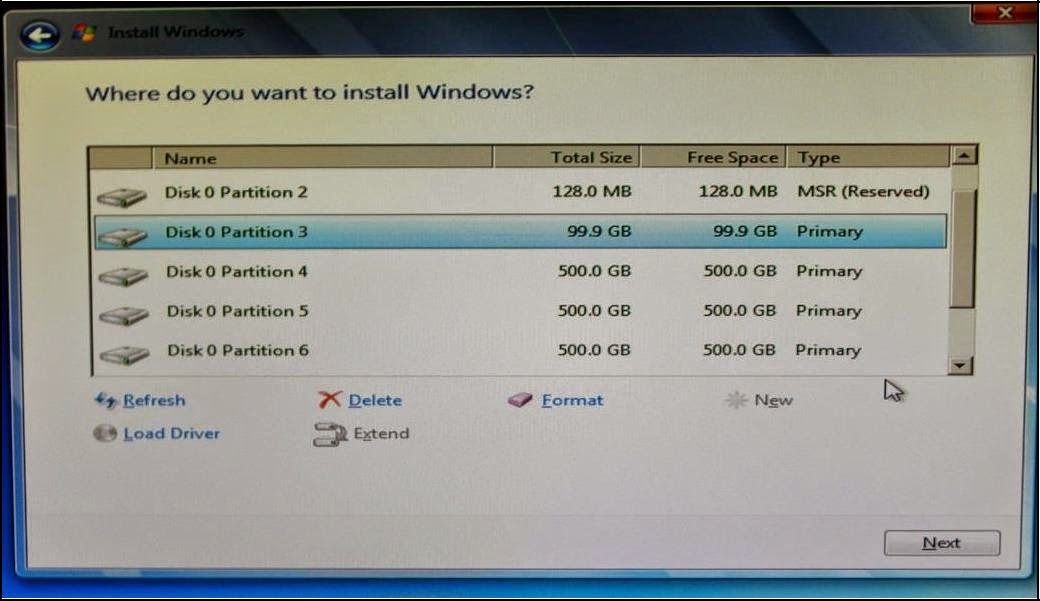Click the 500.0 GB total size of Partition 6
This screenshot has height=601, width=1040.
pyautogui.click(x=594, y=350)
